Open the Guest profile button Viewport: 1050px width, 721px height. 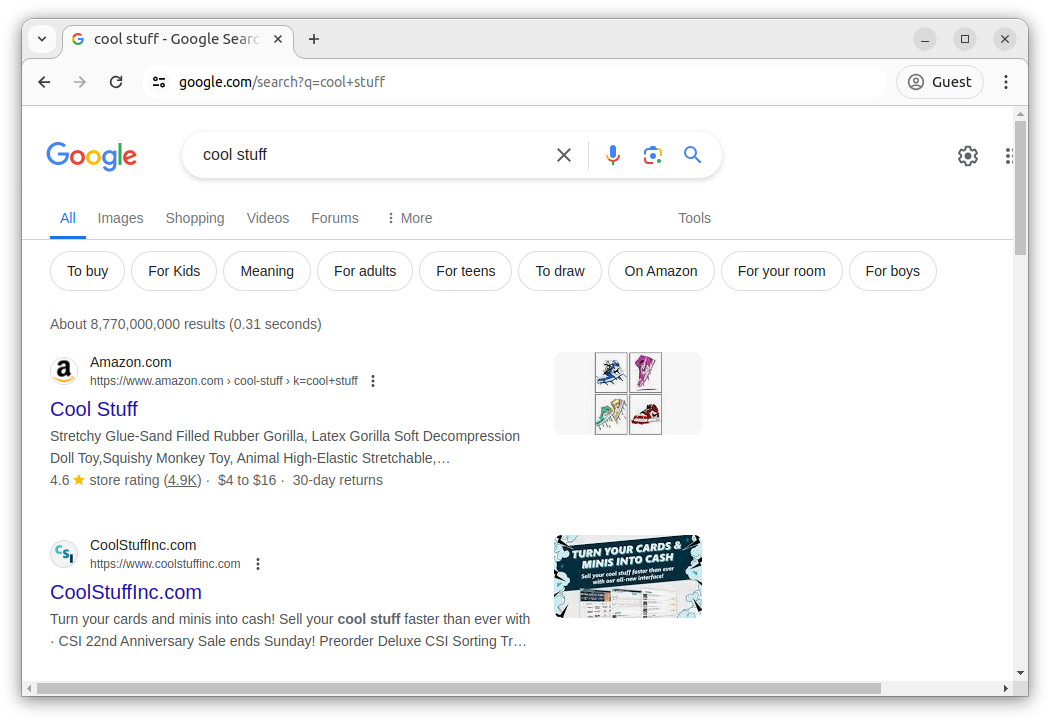coord(940,82)
